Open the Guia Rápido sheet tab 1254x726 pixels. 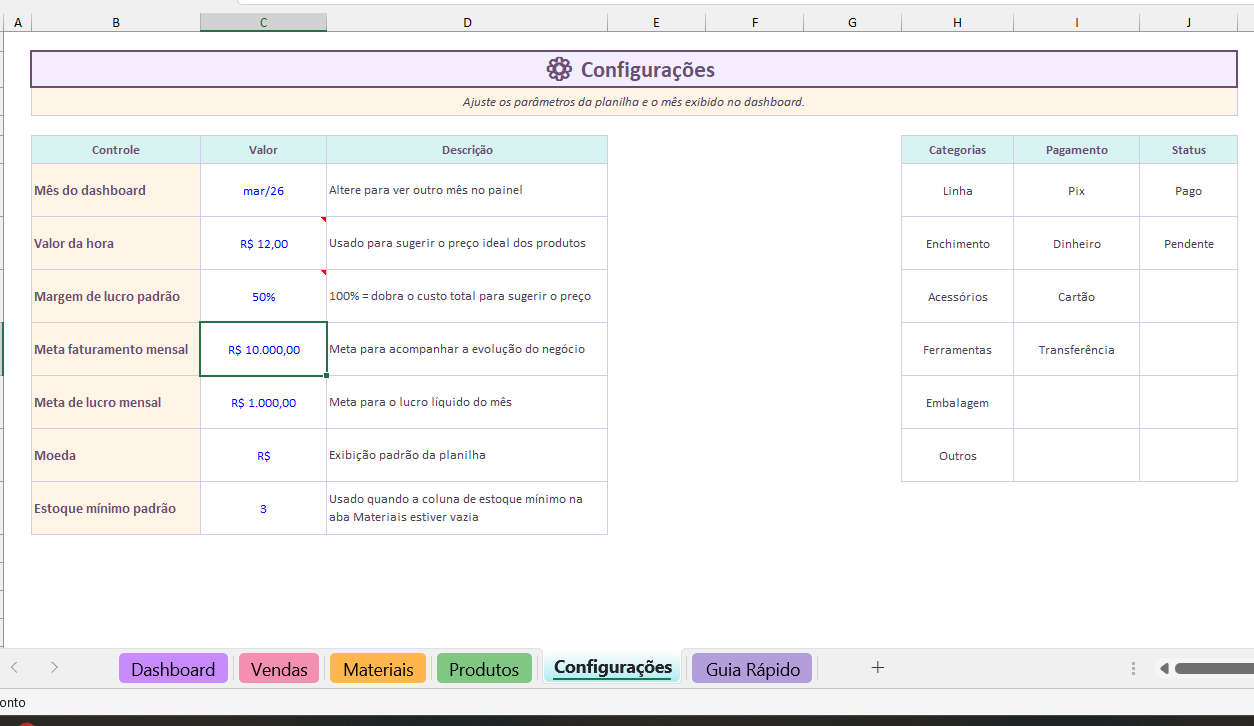pyautogui.click(x=752, y=669)
